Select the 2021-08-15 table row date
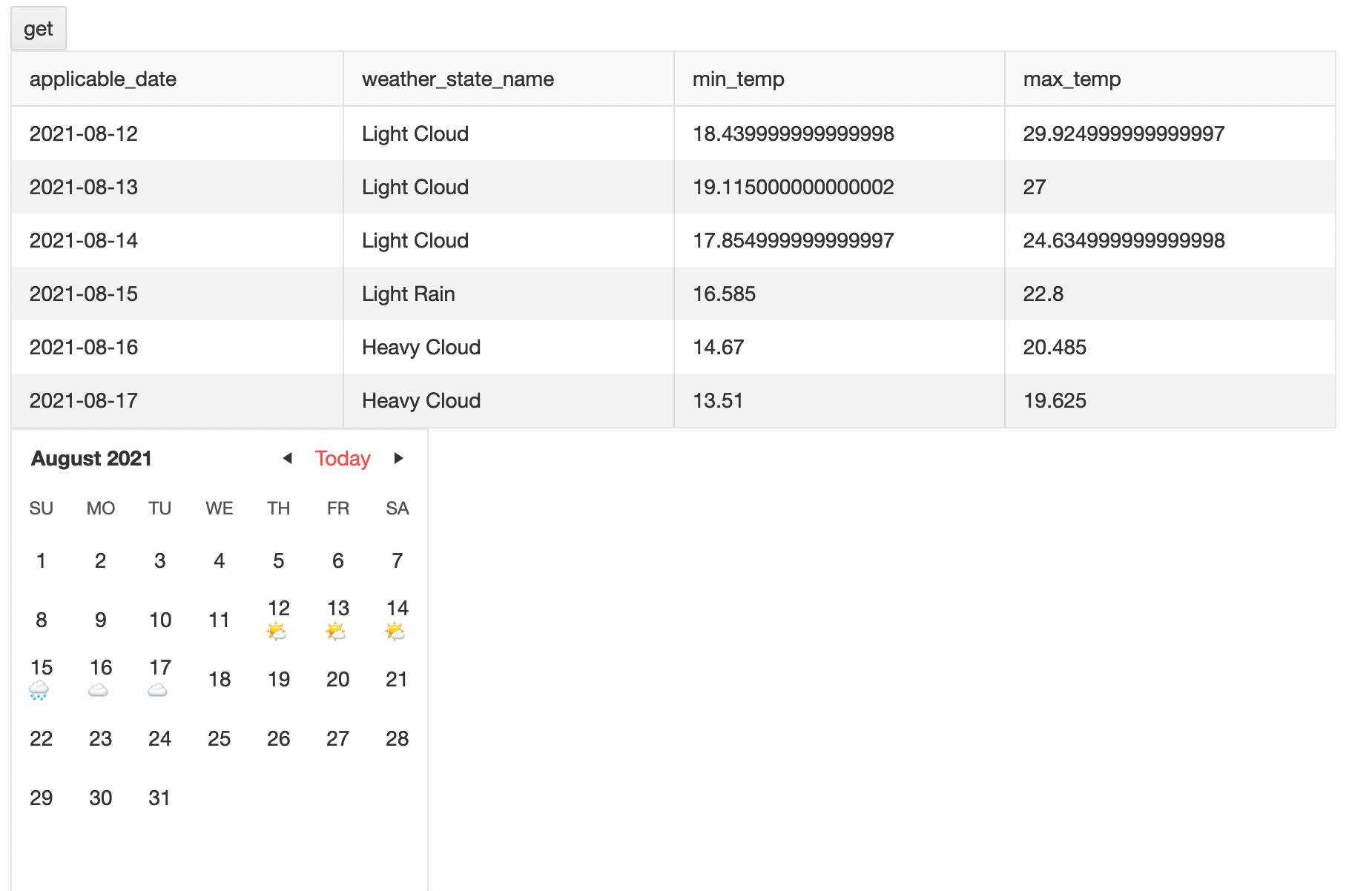This screenshot has height=891, width=1372. pos(84,294)
